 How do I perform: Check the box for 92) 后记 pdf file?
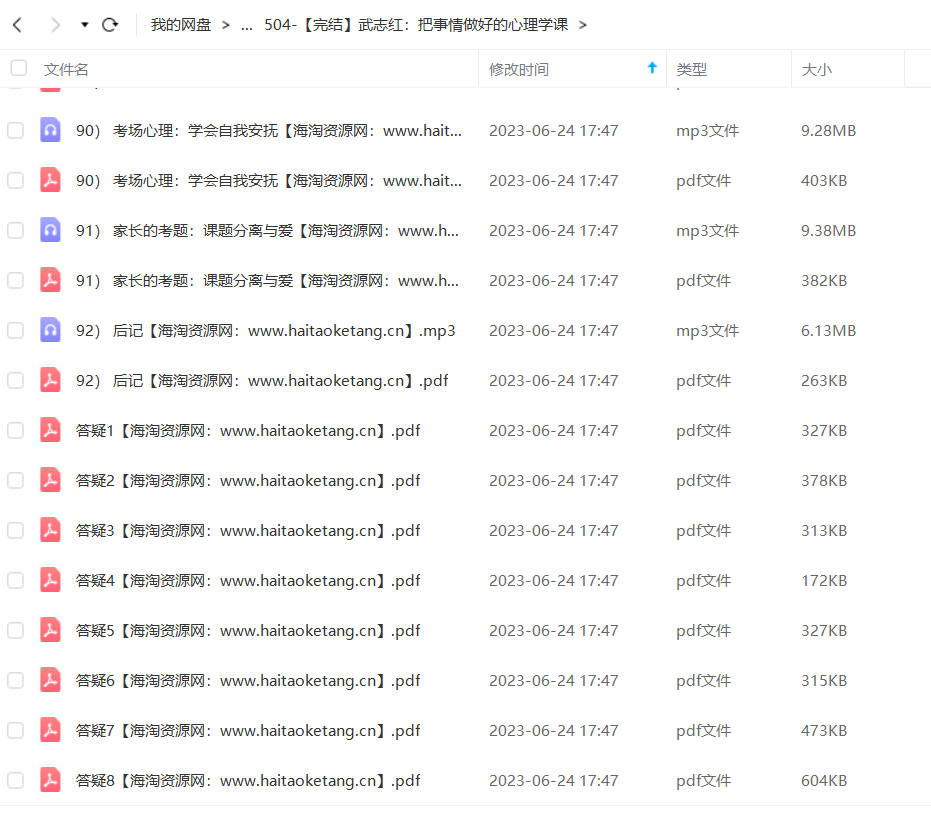(x=15, y=381)
